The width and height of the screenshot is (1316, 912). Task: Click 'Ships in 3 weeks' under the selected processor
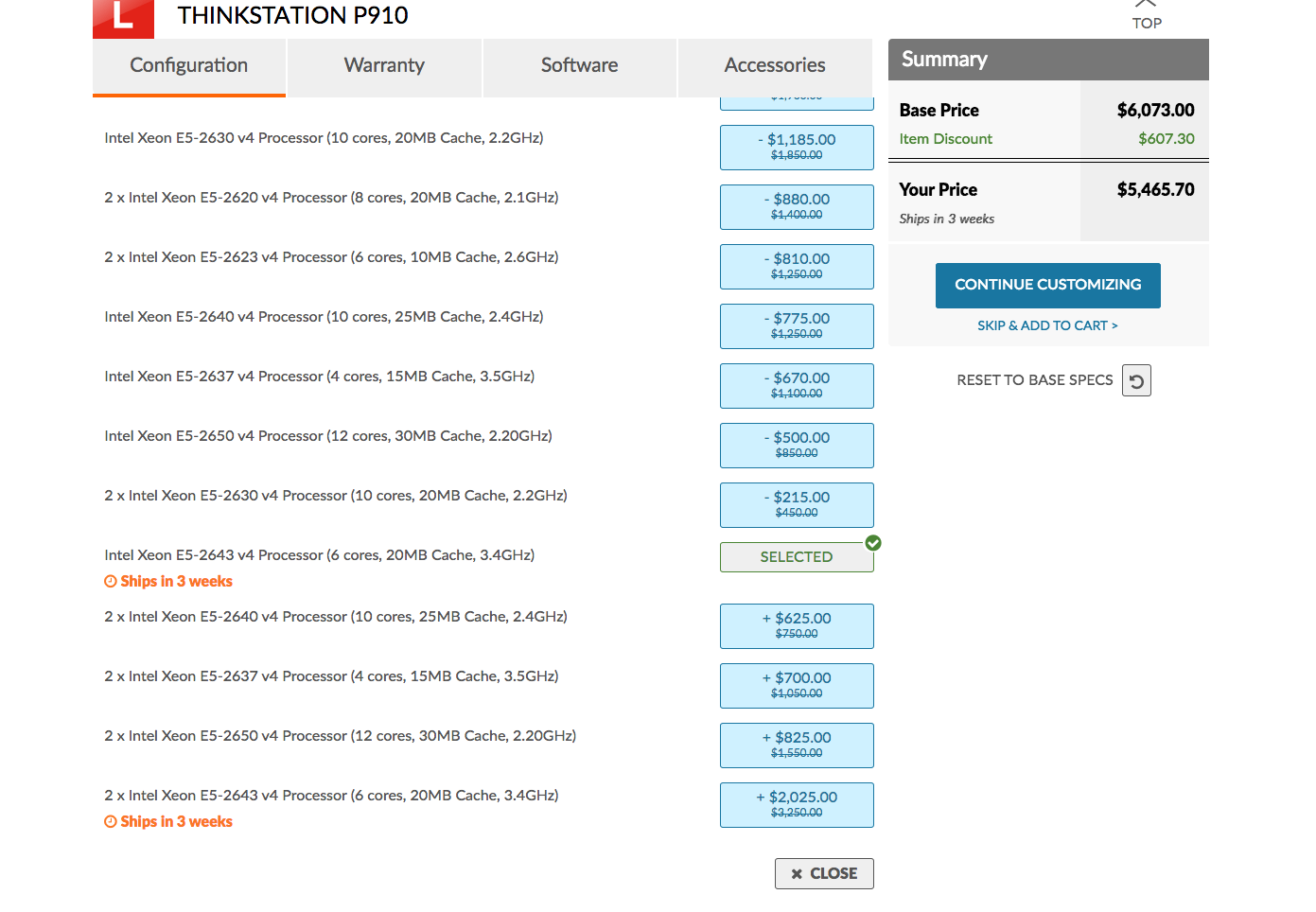pyautogui.click(x=168, y=582)
